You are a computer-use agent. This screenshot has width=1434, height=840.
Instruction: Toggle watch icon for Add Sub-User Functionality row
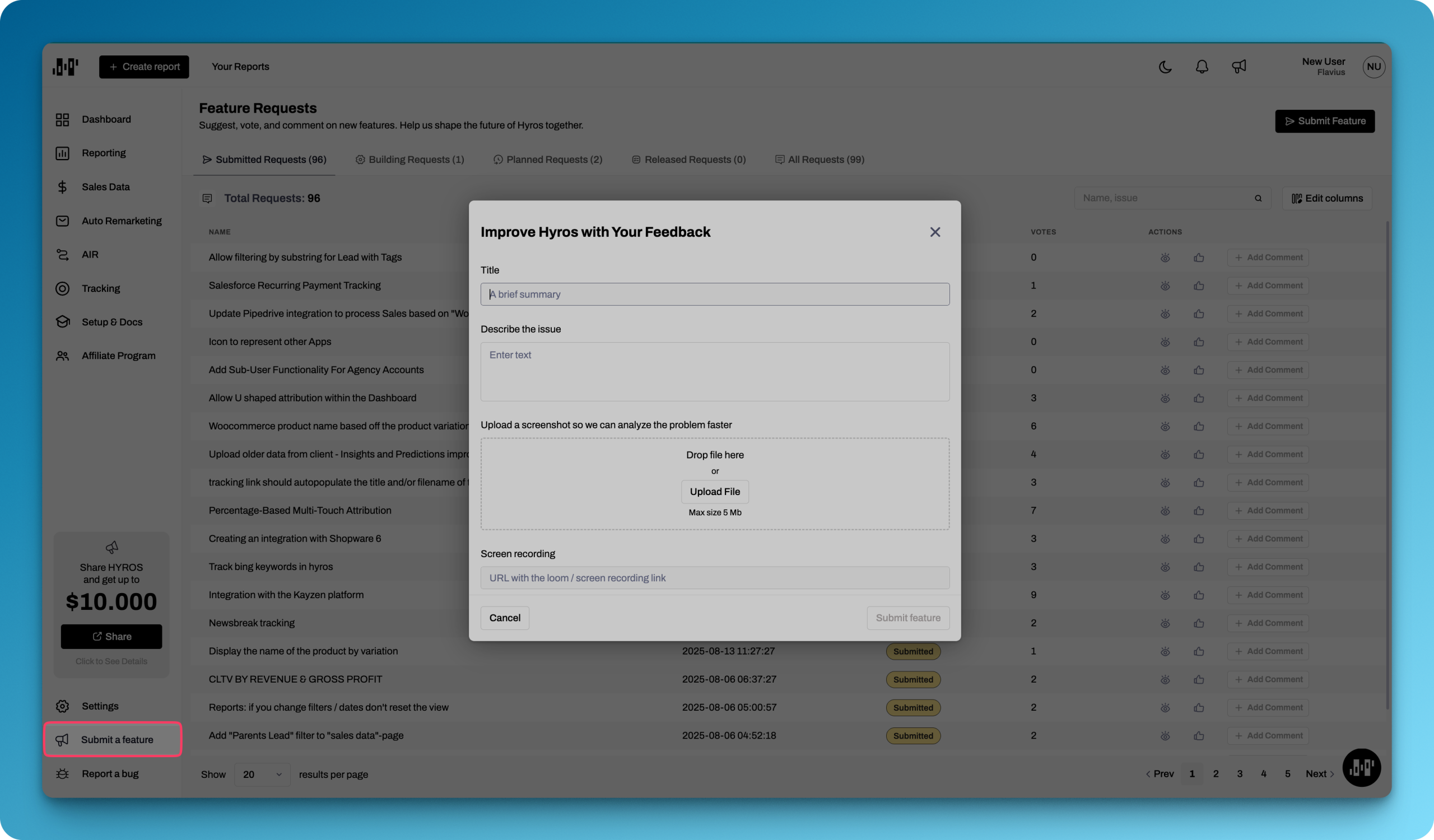pyautogui.click(x=1165, y=370)
